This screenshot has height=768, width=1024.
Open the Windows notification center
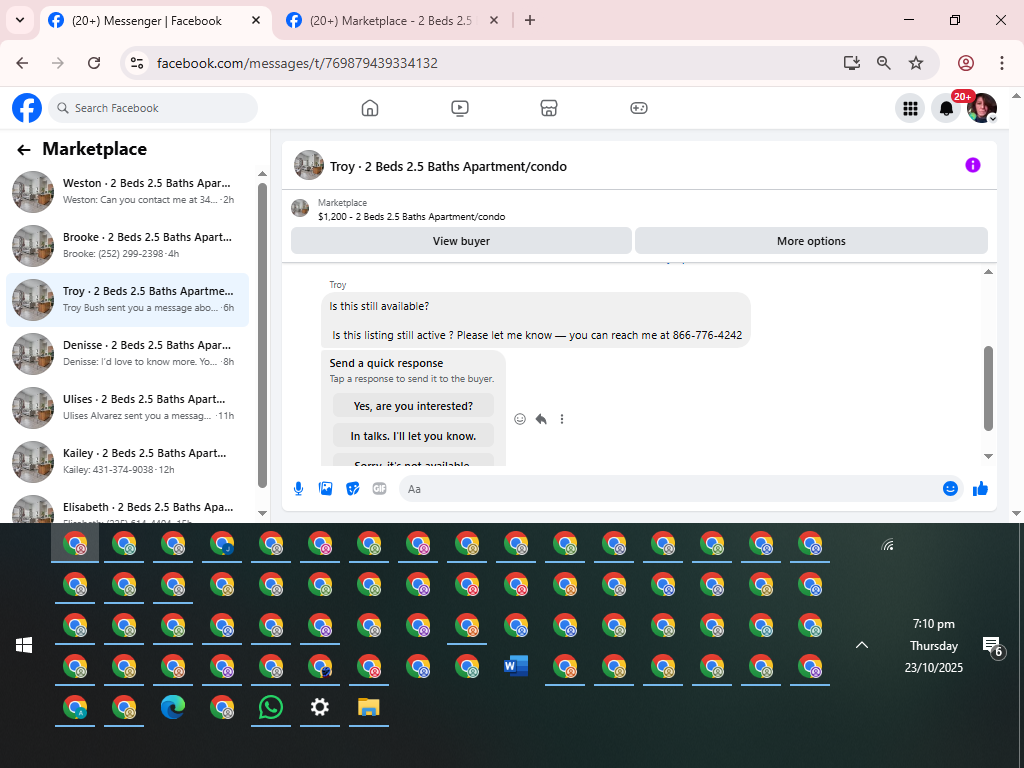pos(991,646)
